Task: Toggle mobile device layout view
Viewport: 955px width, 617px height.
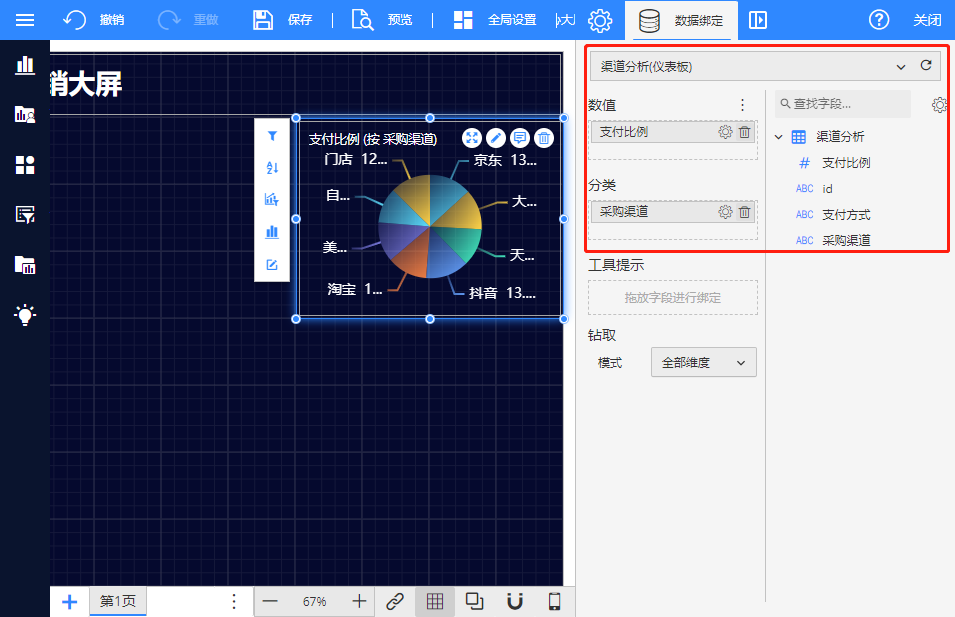Action: tap(555, 601)
